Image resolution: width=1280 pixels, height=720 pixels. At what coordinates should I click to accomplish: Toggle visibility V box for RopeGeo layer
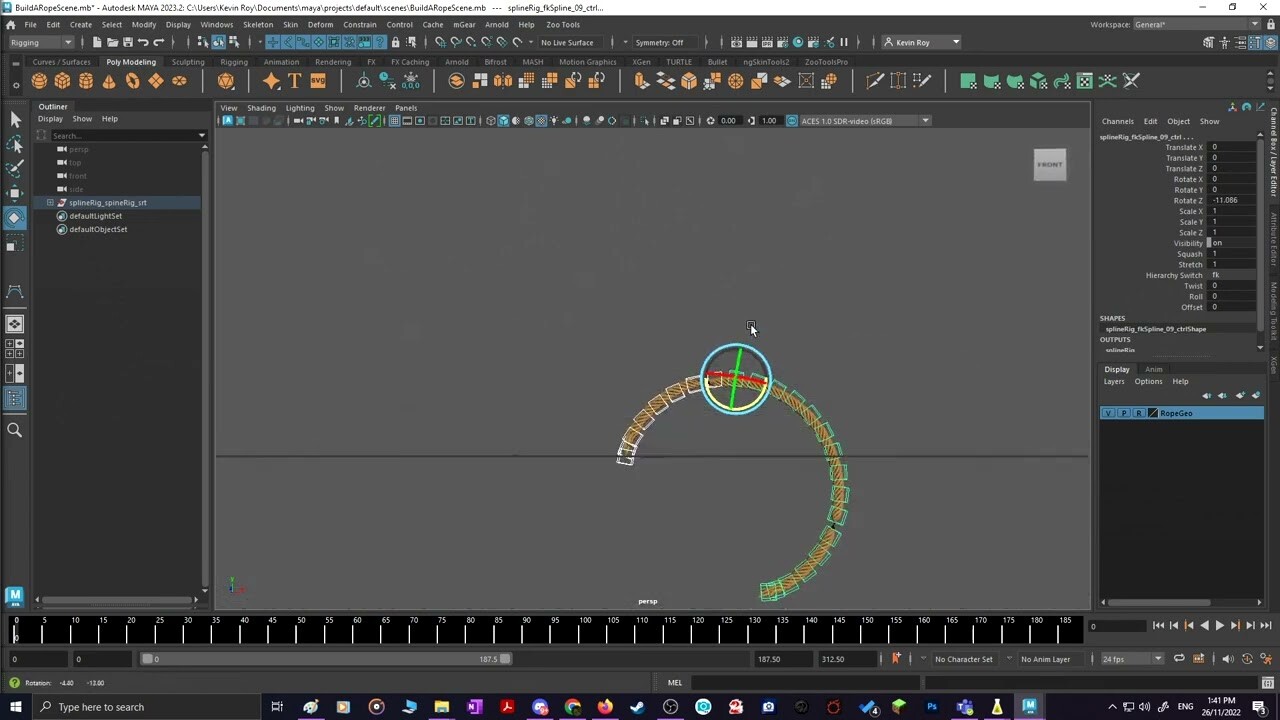[1108, 413]
